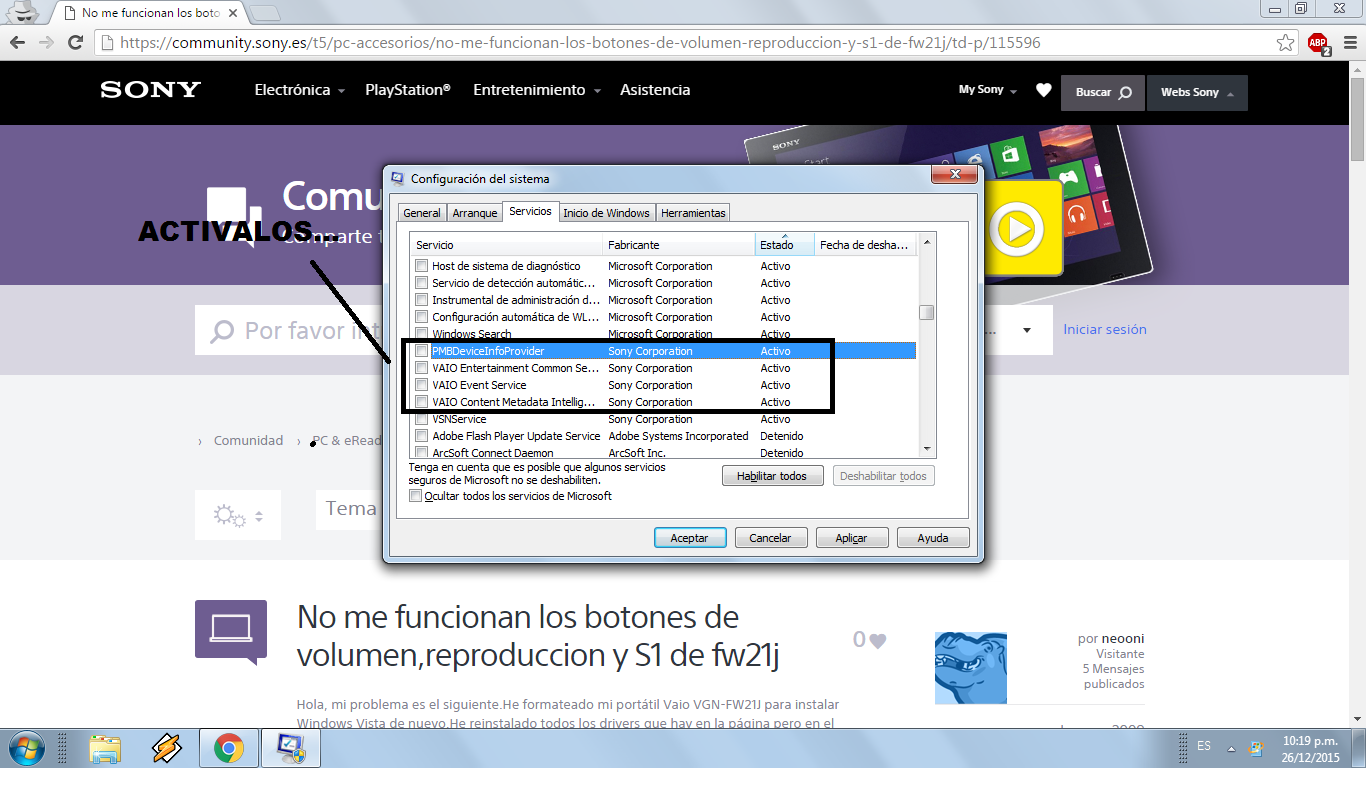The width and height of the screenshot is (1366, 800).
Task: Show hidden tray icons arrow
Action: tap(1231, 748)
